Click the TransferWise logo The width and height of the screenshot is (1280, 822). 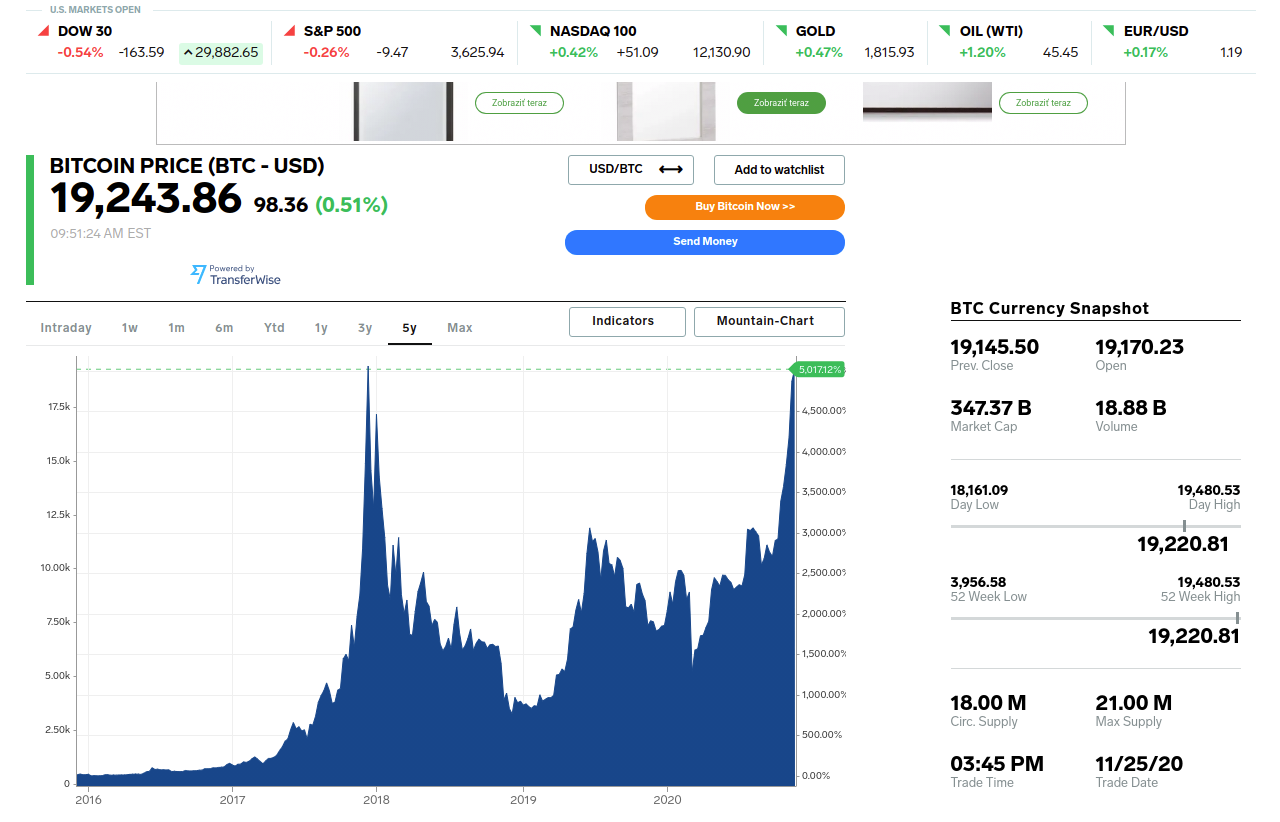(236, 274)
